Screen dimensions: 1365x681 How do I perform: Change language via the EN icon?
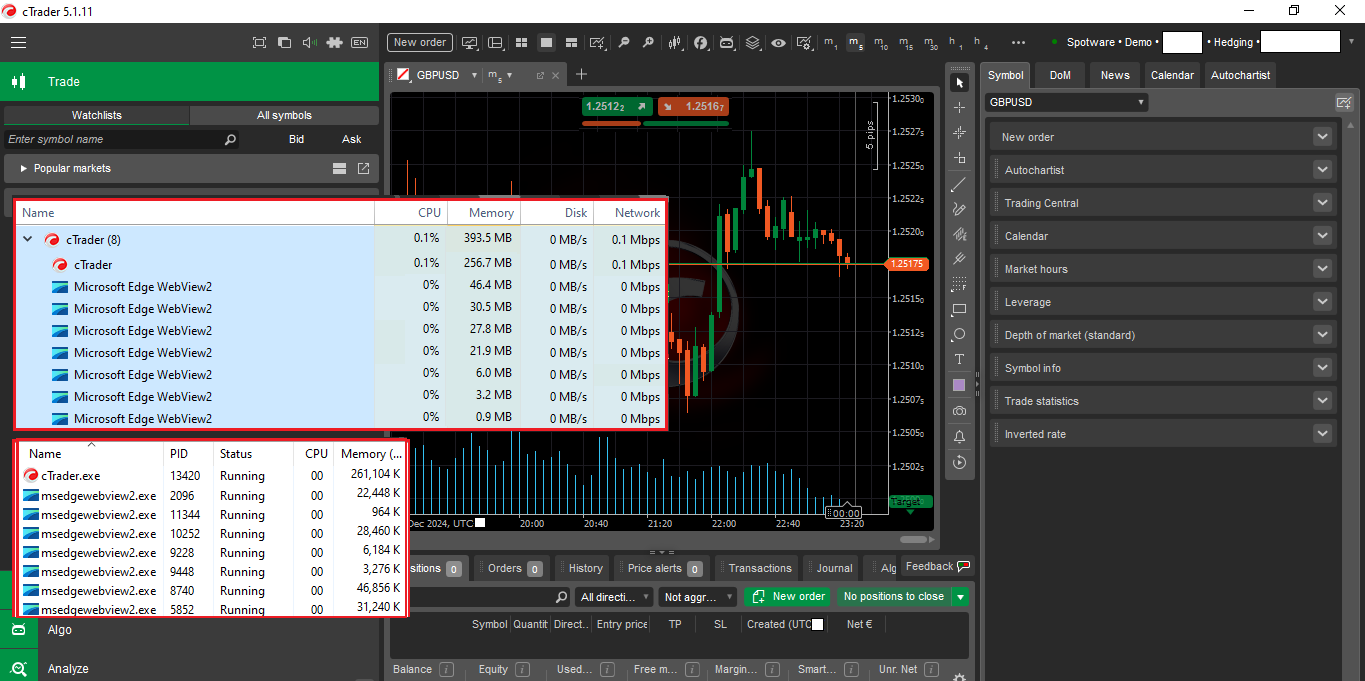tap(360, 43)
